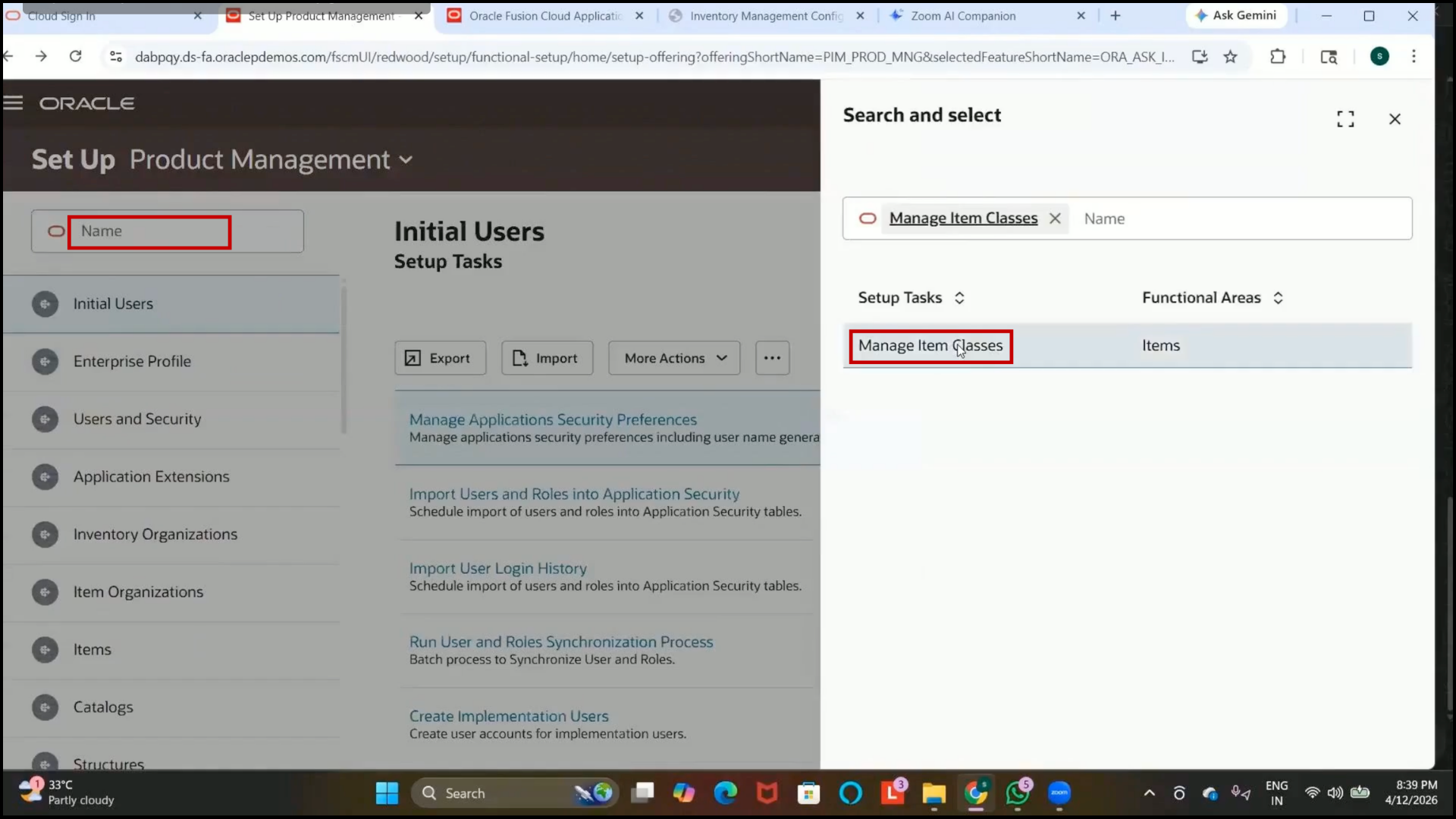Viewport: 1456px width, 819px height.
Task: Open File Explorer from the taskbar
Action: (934, 793)
